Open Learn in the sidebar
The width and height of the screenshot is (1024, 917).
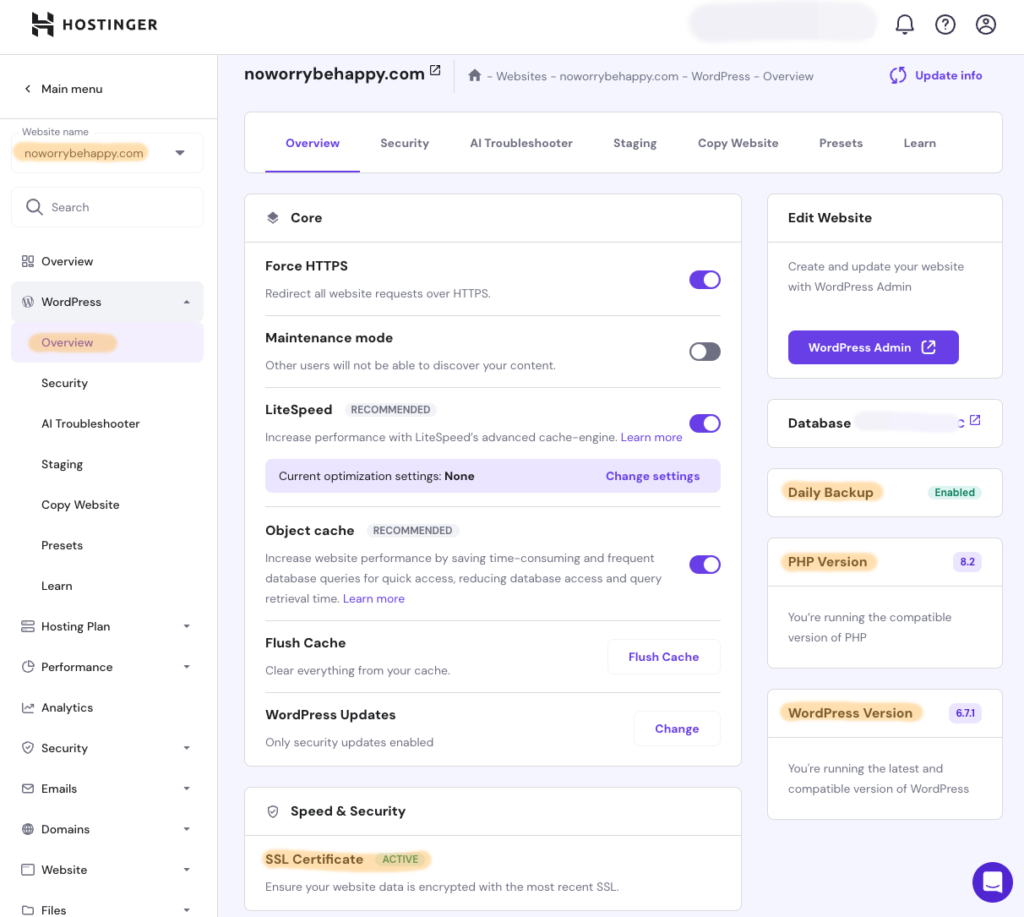(57, 586)
